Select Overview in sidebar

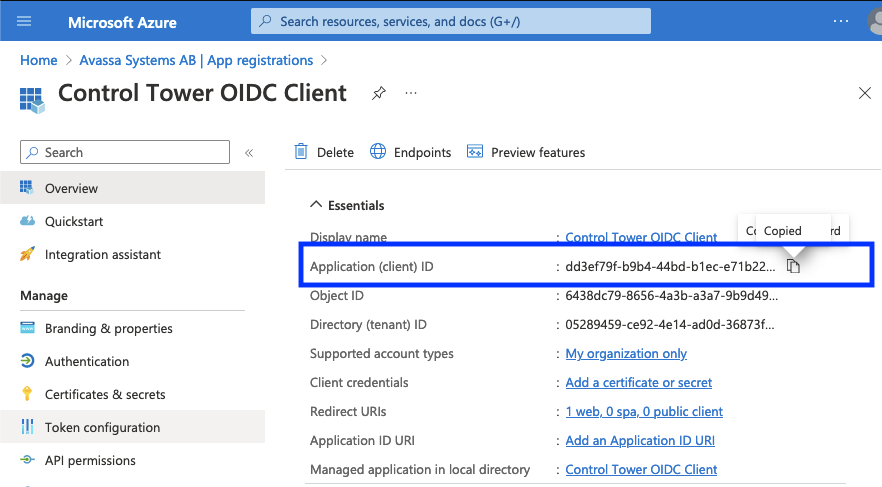pyautogui.click(x=132, y=188)
